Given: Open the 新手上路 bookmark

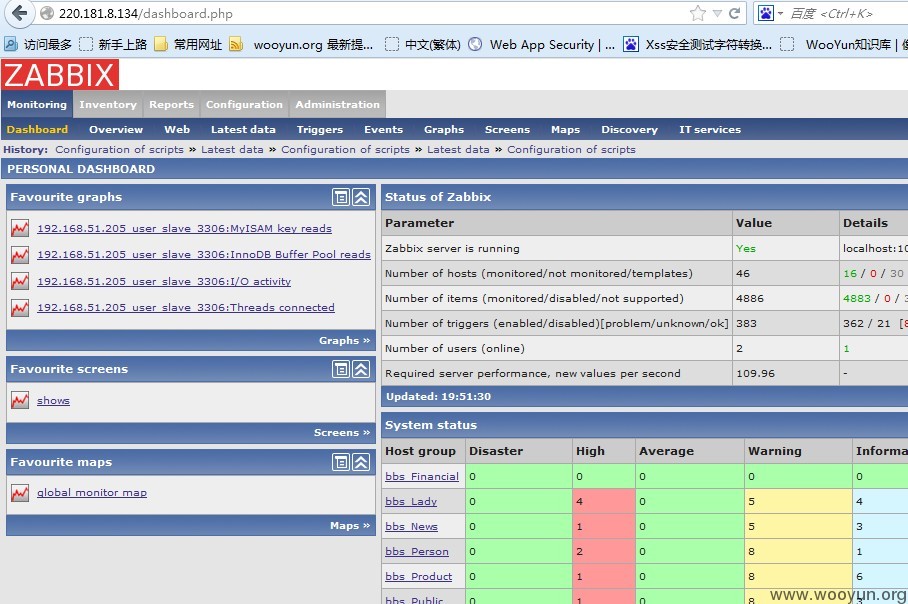Looking at the screenshot, I should tap(114, 45).
